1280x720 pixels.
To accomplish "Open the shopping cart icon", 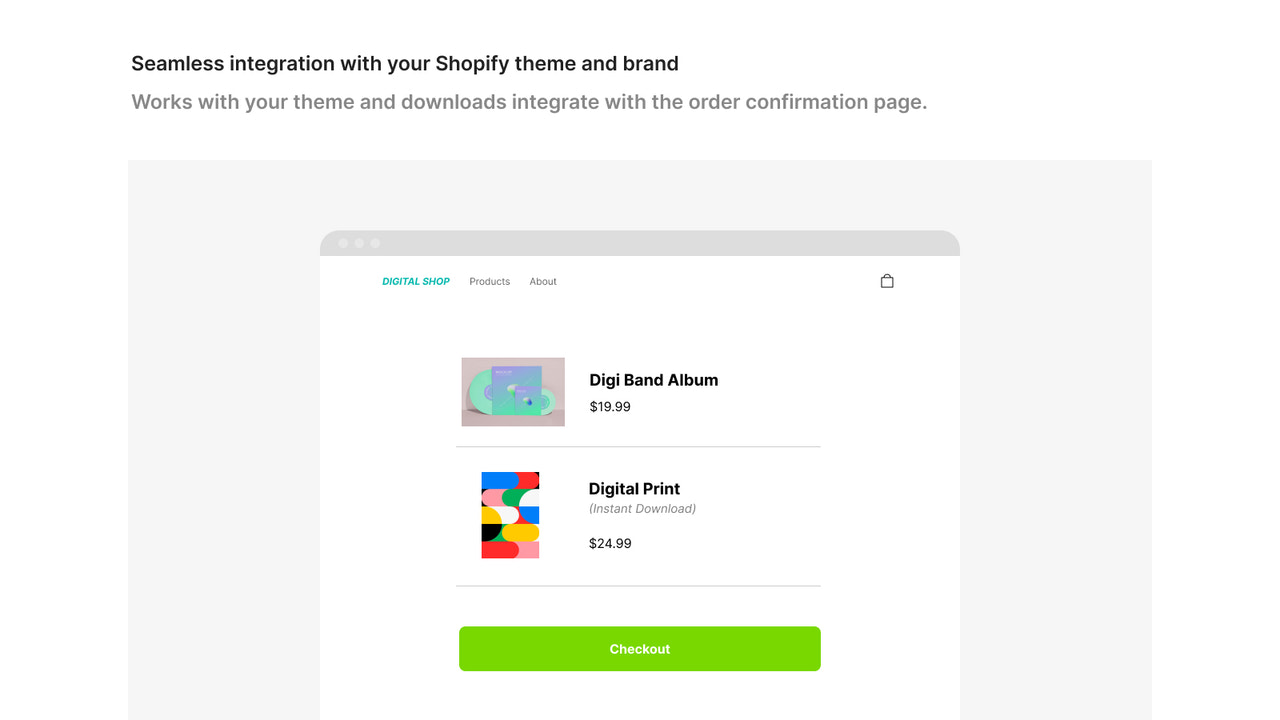I will [886, 280].
